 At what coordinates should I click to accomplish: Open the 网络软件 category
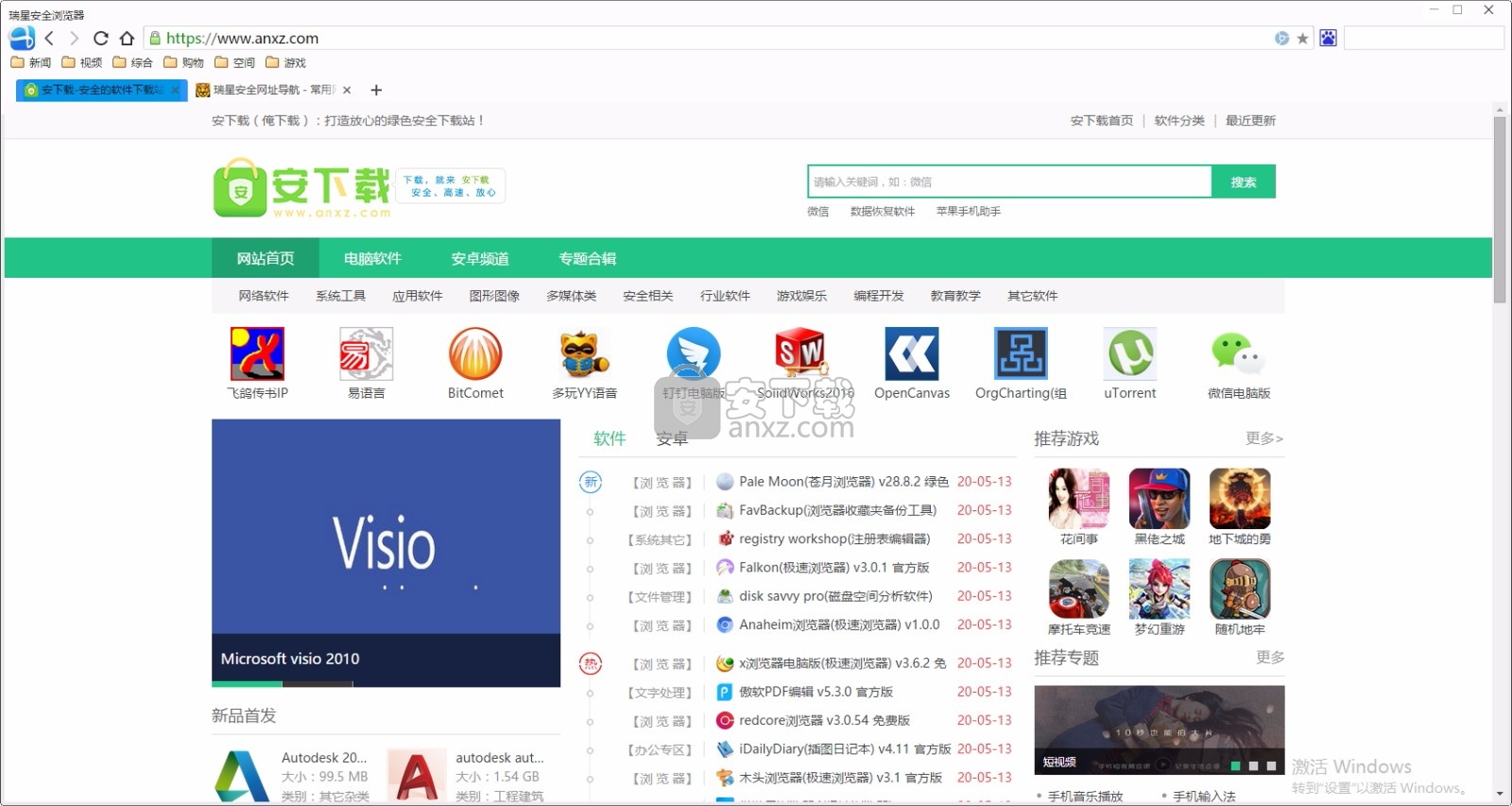(x=264, y=296)
